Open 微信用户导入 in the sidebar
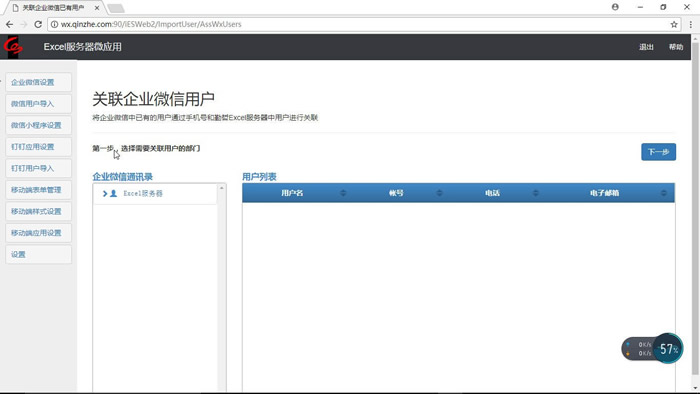 [x=38, y=104]
